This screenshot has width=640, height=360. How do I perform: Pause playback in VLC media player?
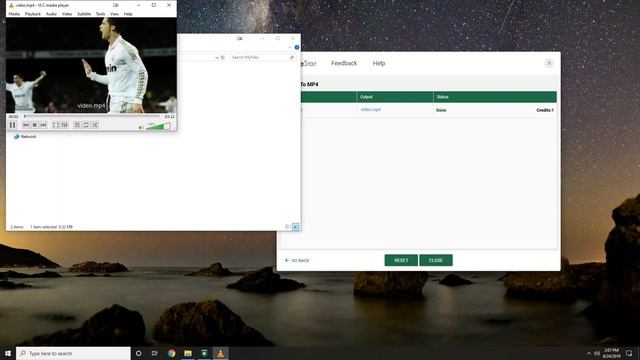coord(12,125)
